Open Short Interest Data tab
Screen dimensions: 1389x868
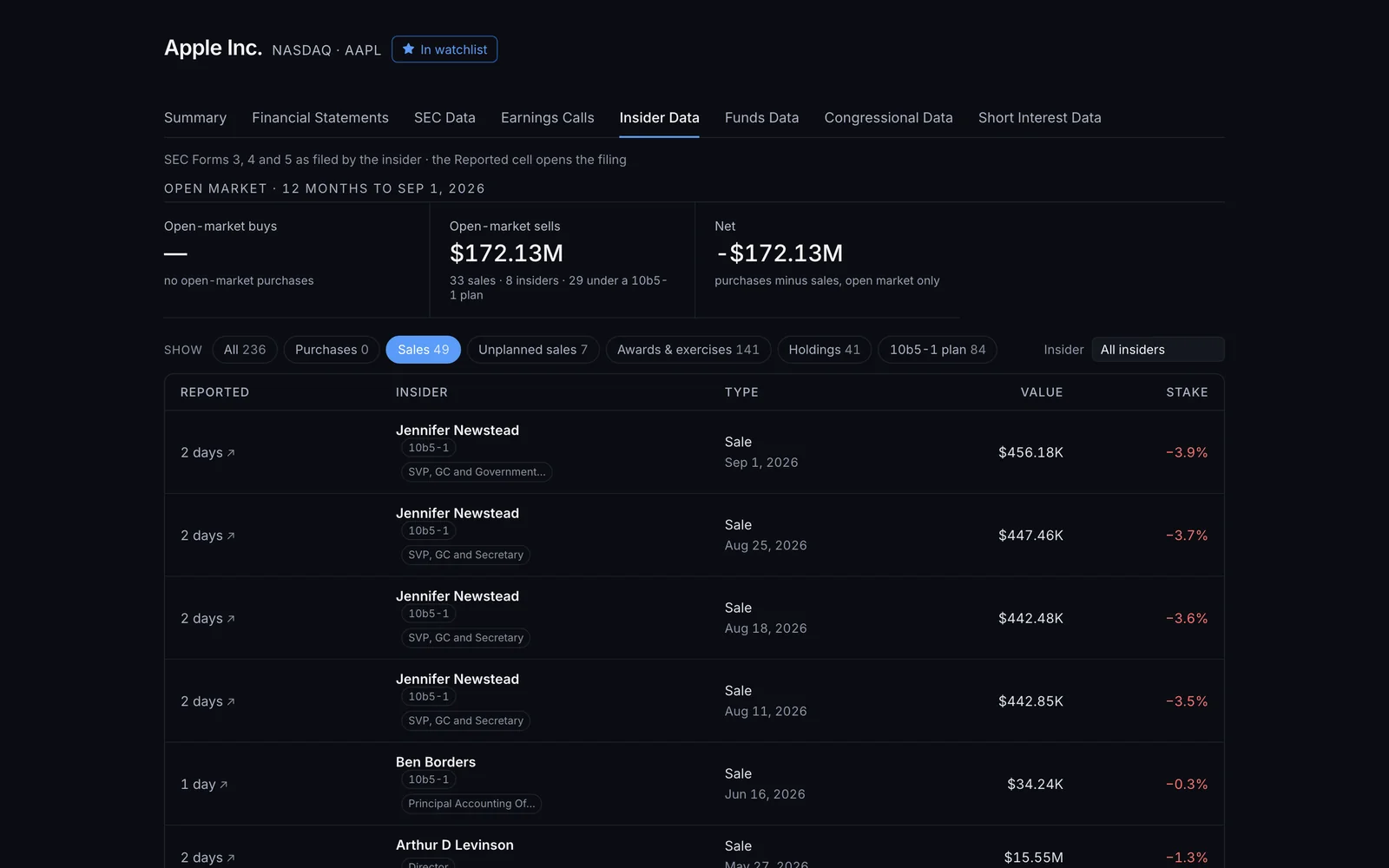[1039, 118]
